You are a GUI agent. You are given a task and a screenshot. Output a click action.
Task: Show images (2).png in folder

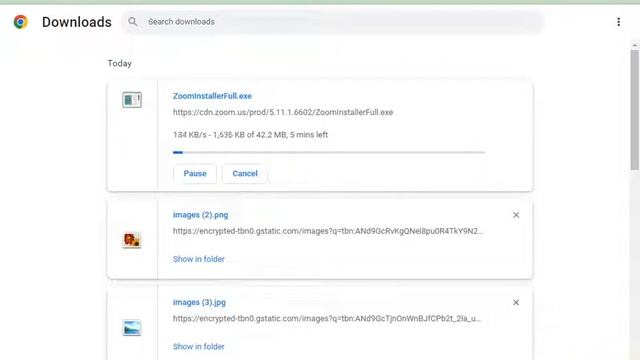(x=199, y=259)
